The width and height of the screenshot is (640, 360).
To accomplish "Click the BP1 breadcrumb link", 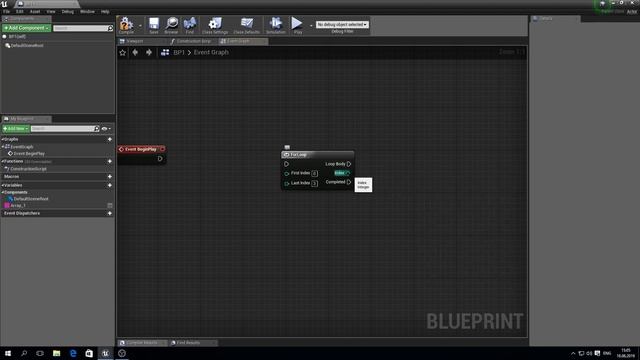I will [179, 52].
